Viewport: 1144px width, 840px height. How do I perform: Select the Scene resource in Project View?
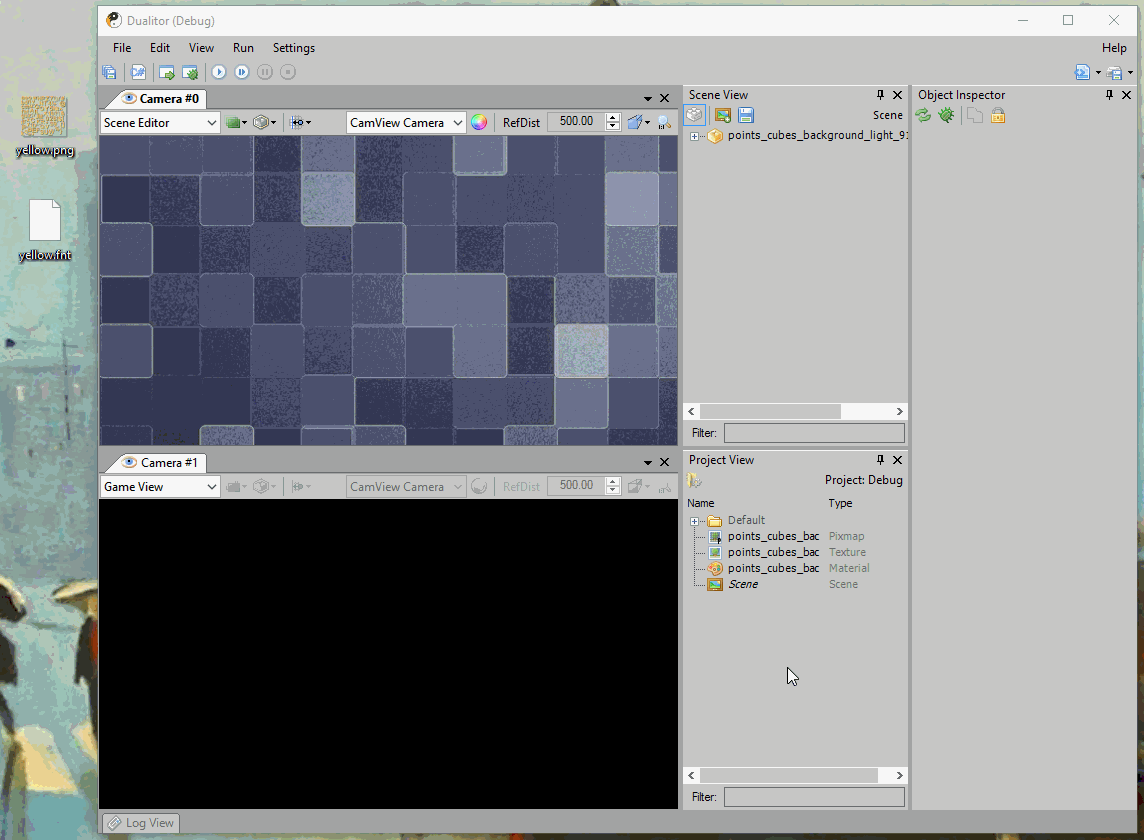[743, 585]
